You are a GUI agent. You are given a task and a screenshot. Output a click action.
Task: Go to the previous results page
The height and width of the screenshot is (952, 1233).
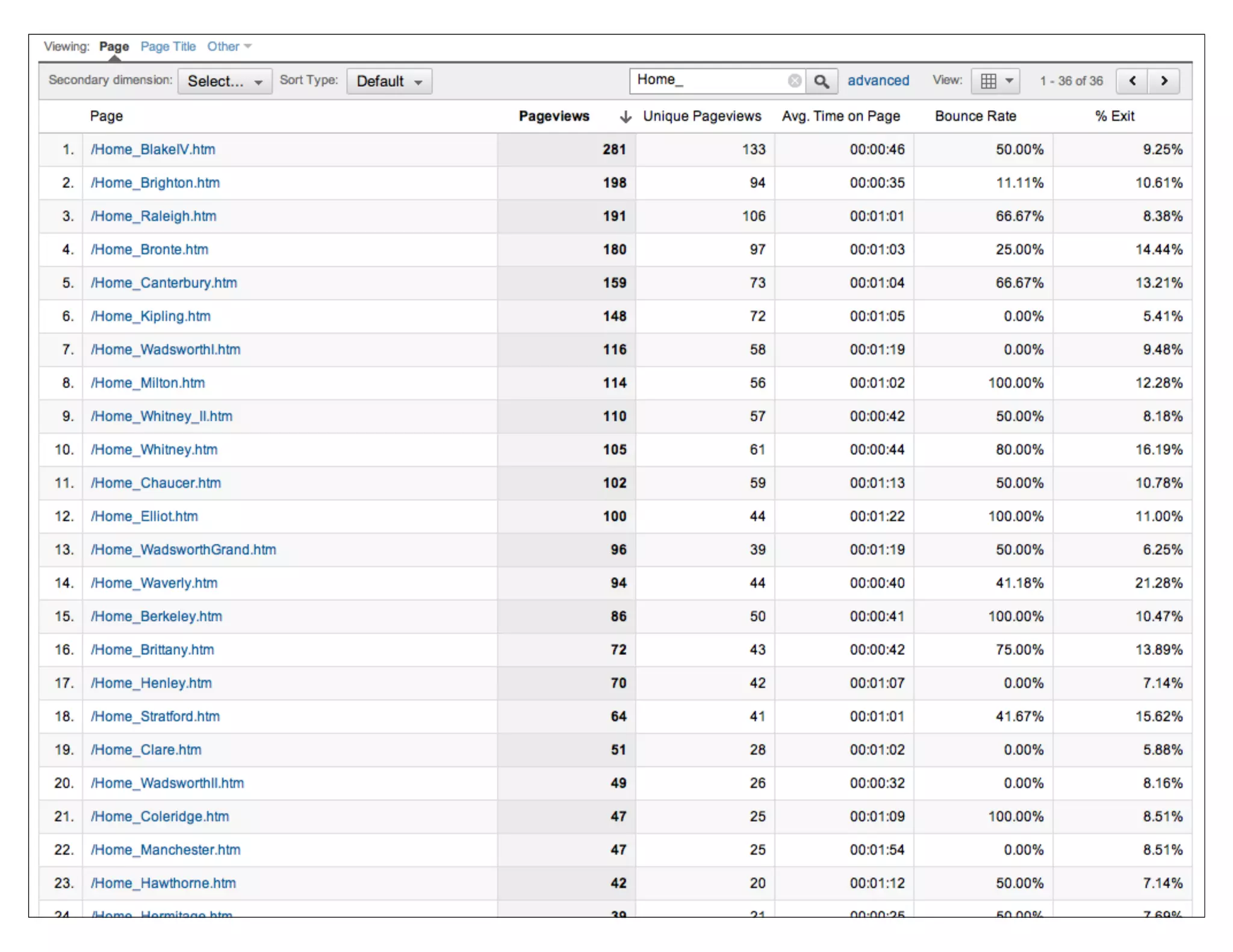coord(1132,81)
